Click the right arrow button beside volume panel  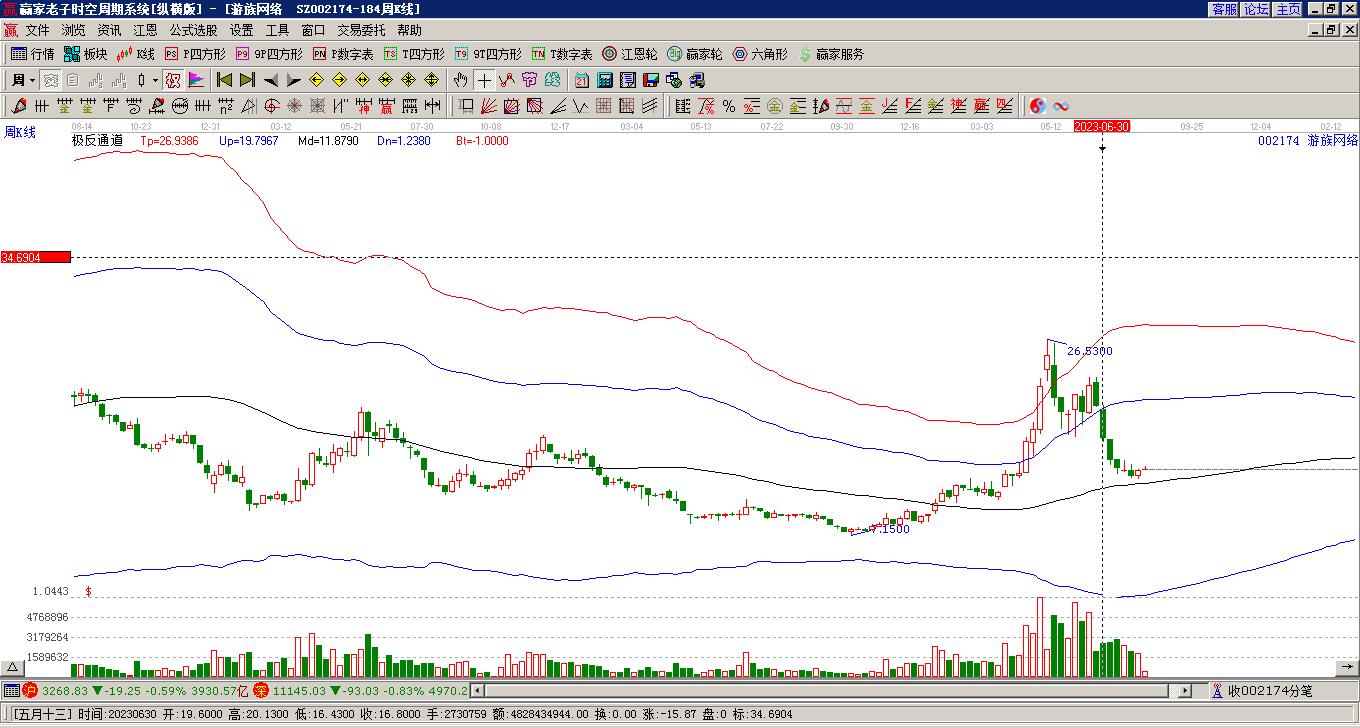click(1349, 668)
